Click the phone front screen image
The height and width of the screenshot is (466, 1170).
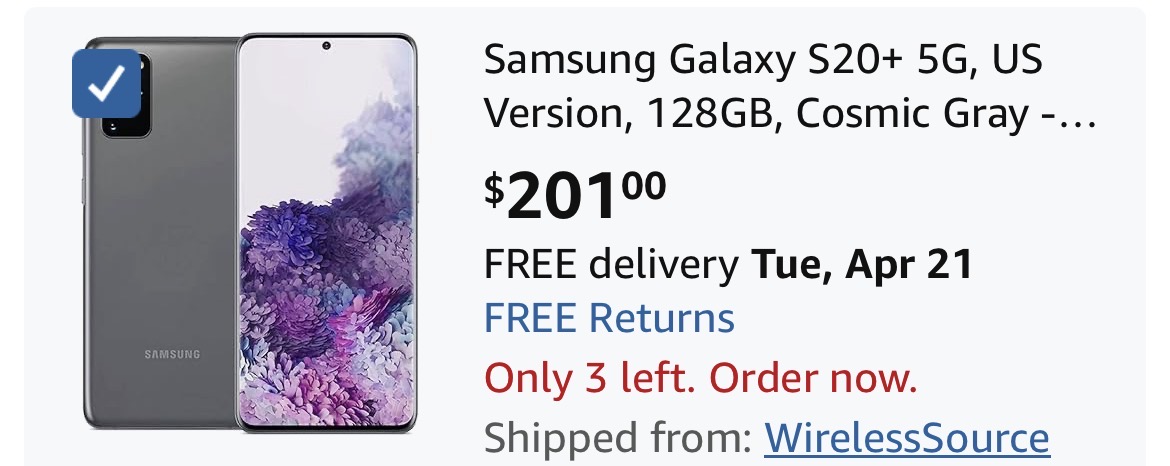tap(326, 233)
